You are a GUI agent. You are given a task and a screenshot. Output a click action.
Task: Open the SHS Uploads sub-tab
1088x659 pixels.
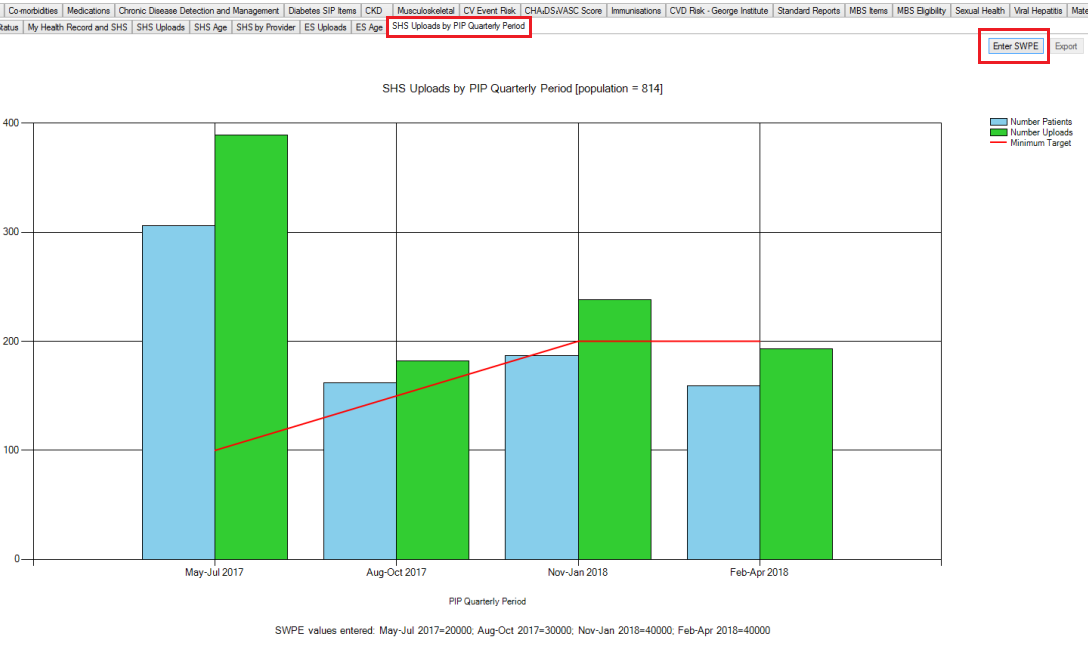(x=160, y=27)
